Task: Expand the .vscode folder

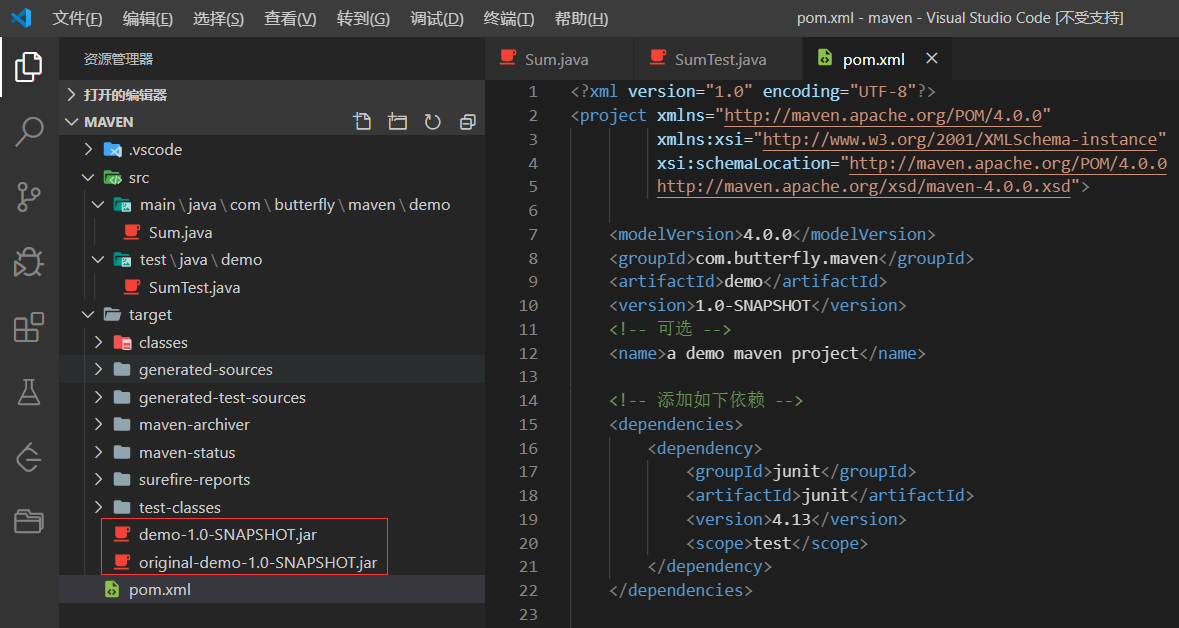Action: (x=155, y=150)
